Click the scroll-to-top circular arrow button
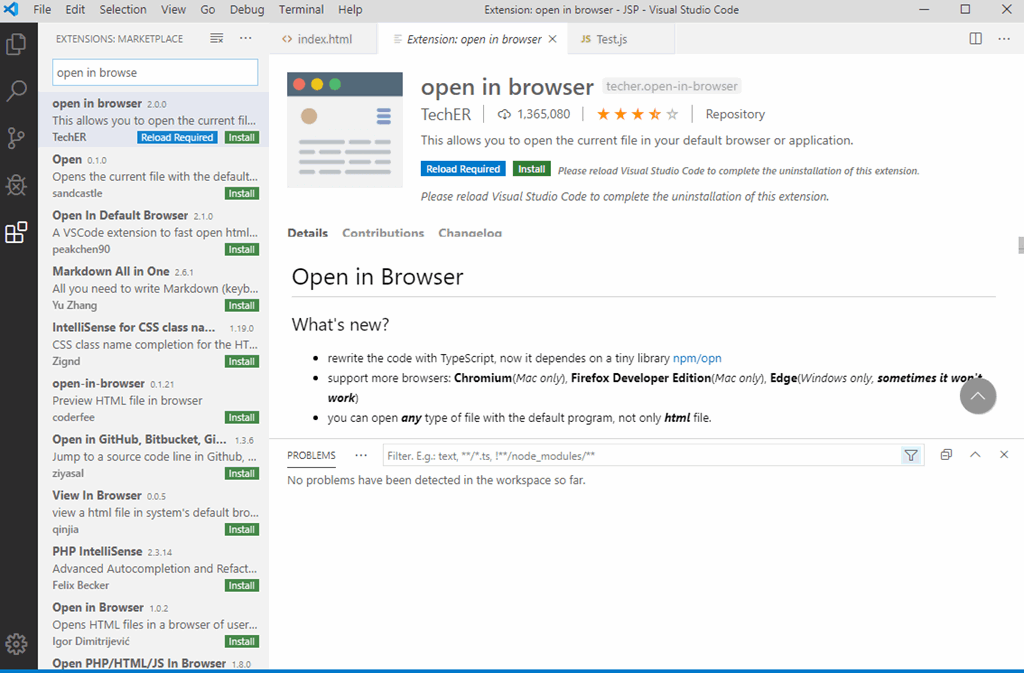This screenshot has height=673, width=1024. pos(978,396)
